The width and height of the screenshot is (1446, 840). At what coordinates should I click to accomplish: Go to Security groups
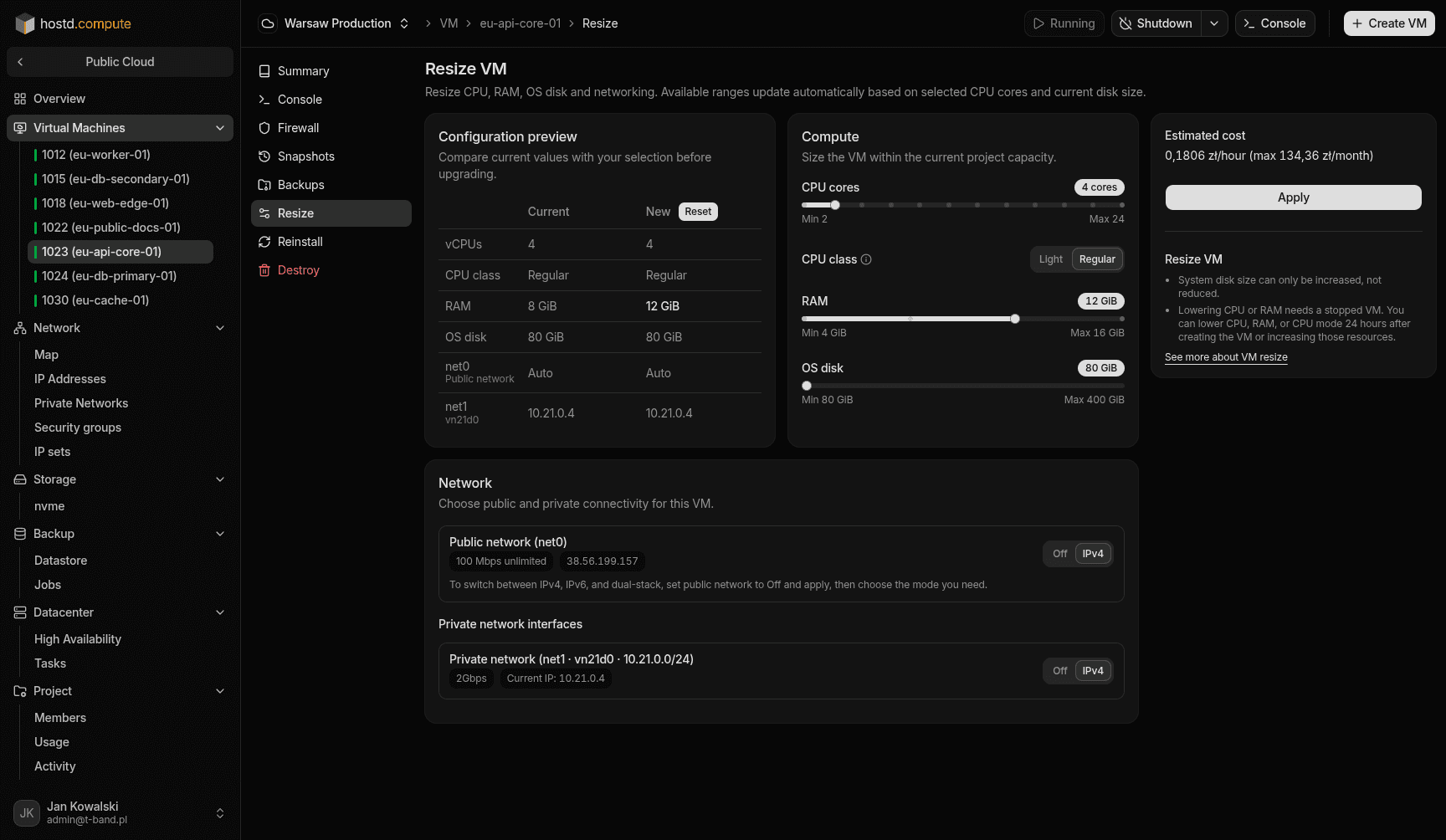pyautogui.click(x=78, y=428)
